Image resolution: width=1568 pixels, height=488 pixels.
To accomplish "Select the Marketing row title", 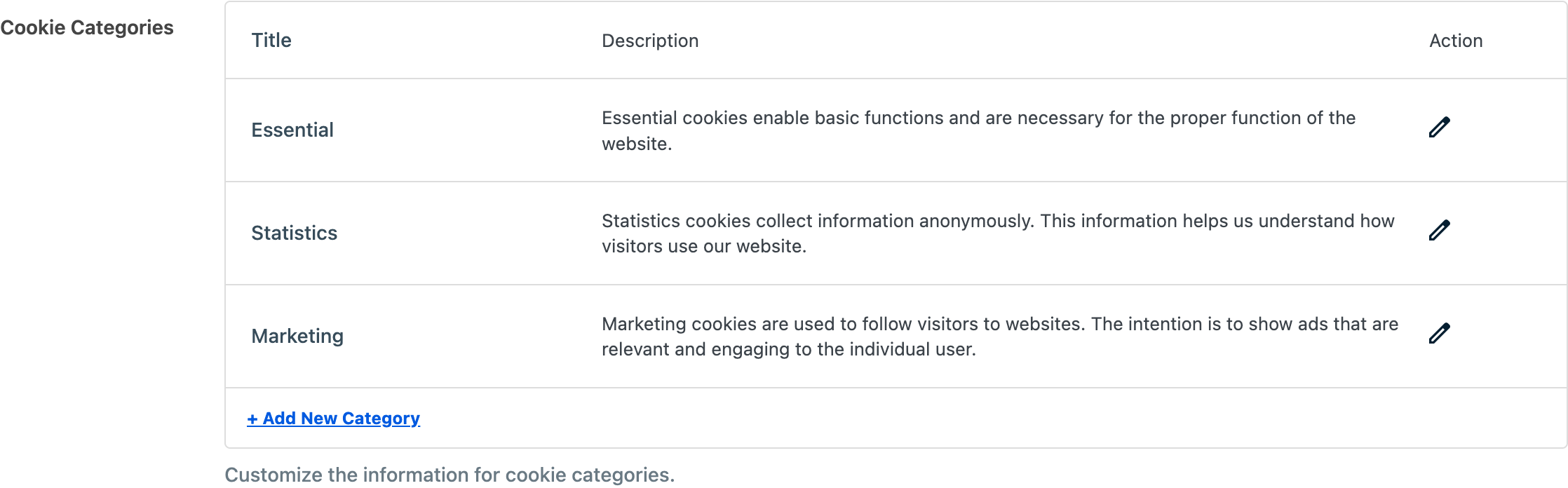I will (297, 336).
